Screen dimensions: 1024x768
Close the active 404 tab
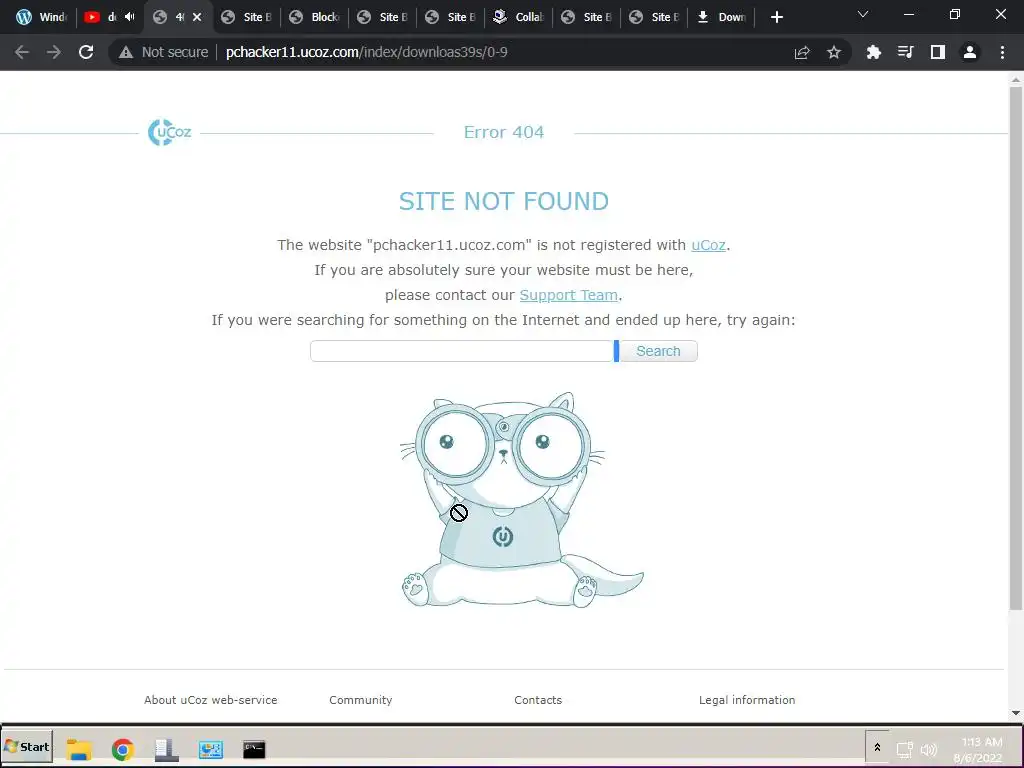pyautogui.click(x=197, y=17)
